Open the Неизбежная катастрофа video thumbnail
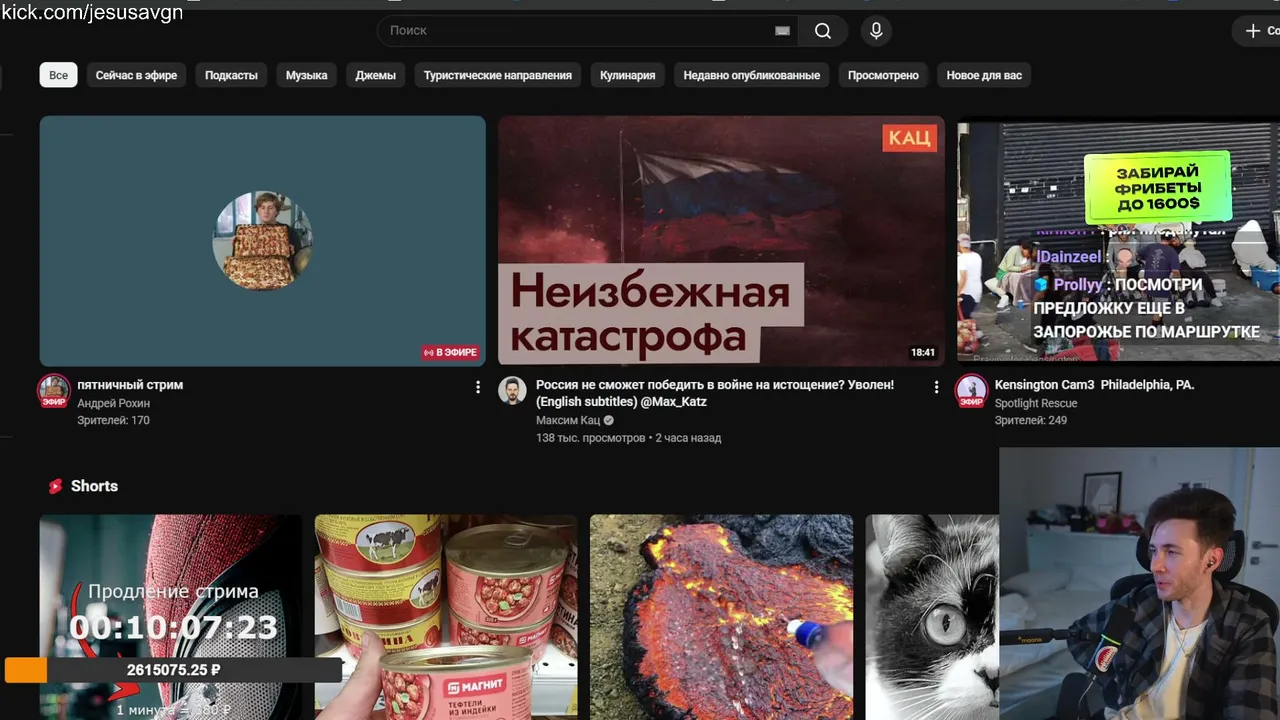This screenshot has height=720, width=1280. (721, 241)
